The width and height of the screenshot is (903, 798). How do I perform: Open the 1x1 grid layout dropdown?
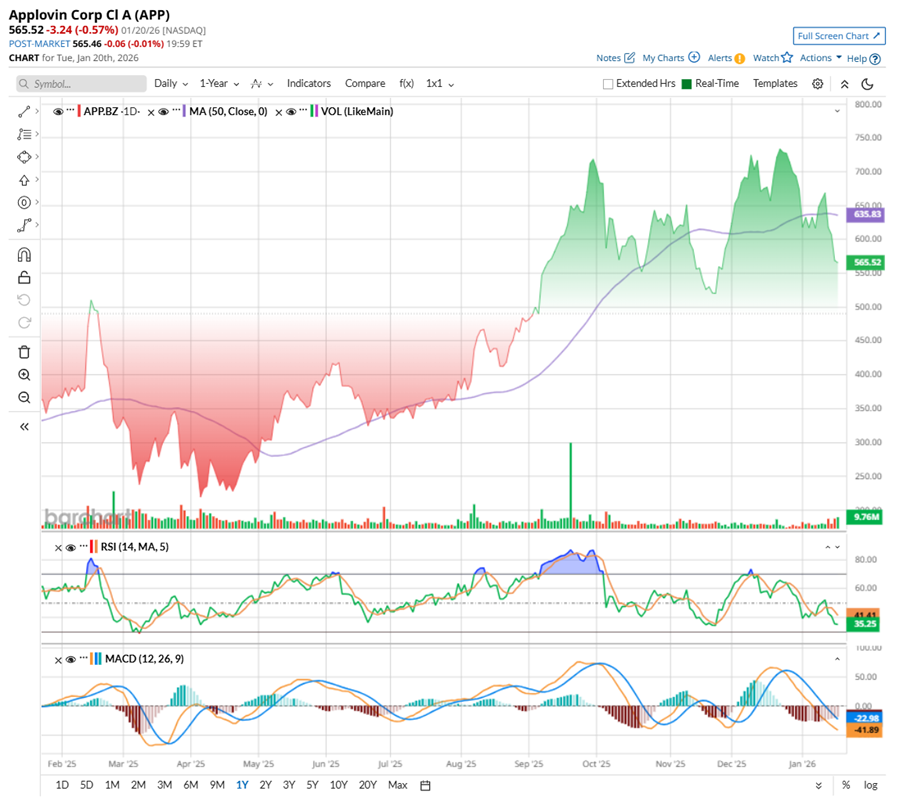440,83
